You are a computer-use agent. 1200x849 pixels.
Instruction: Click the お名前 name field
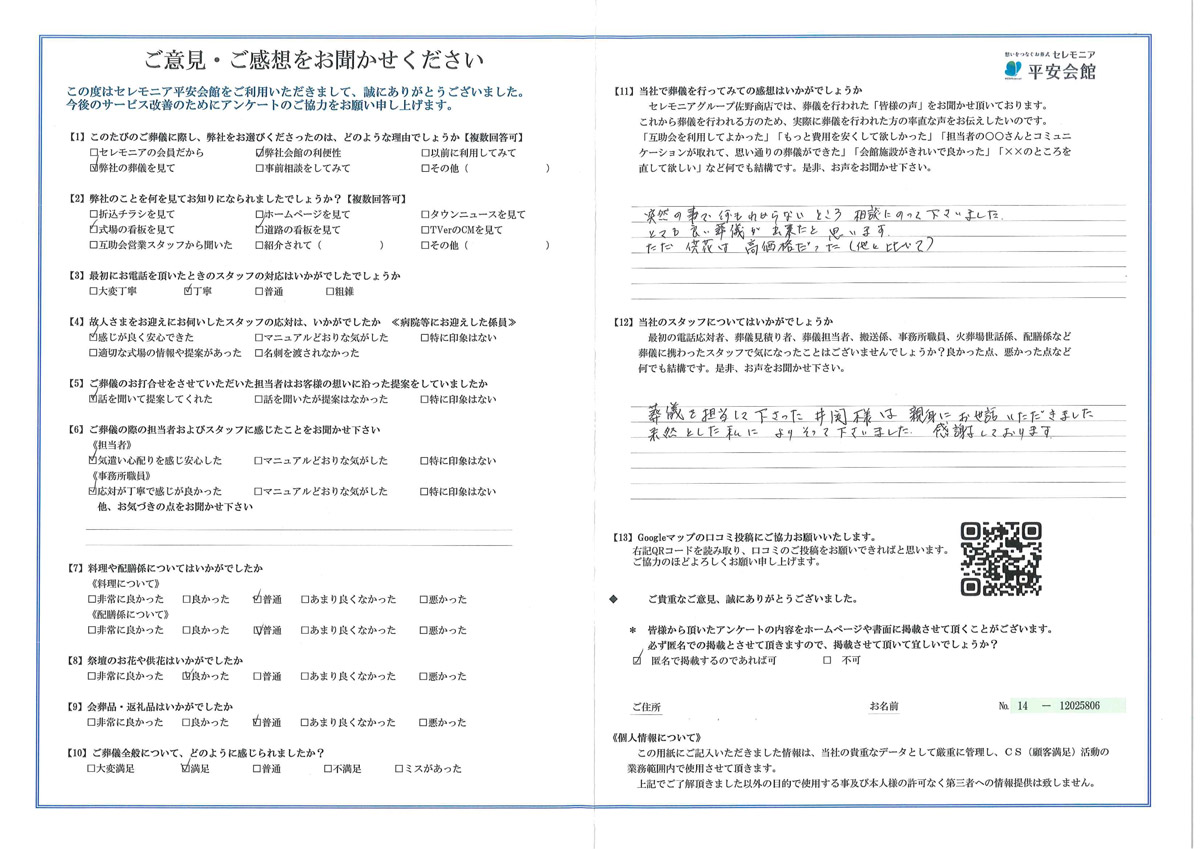pos(935,706)
